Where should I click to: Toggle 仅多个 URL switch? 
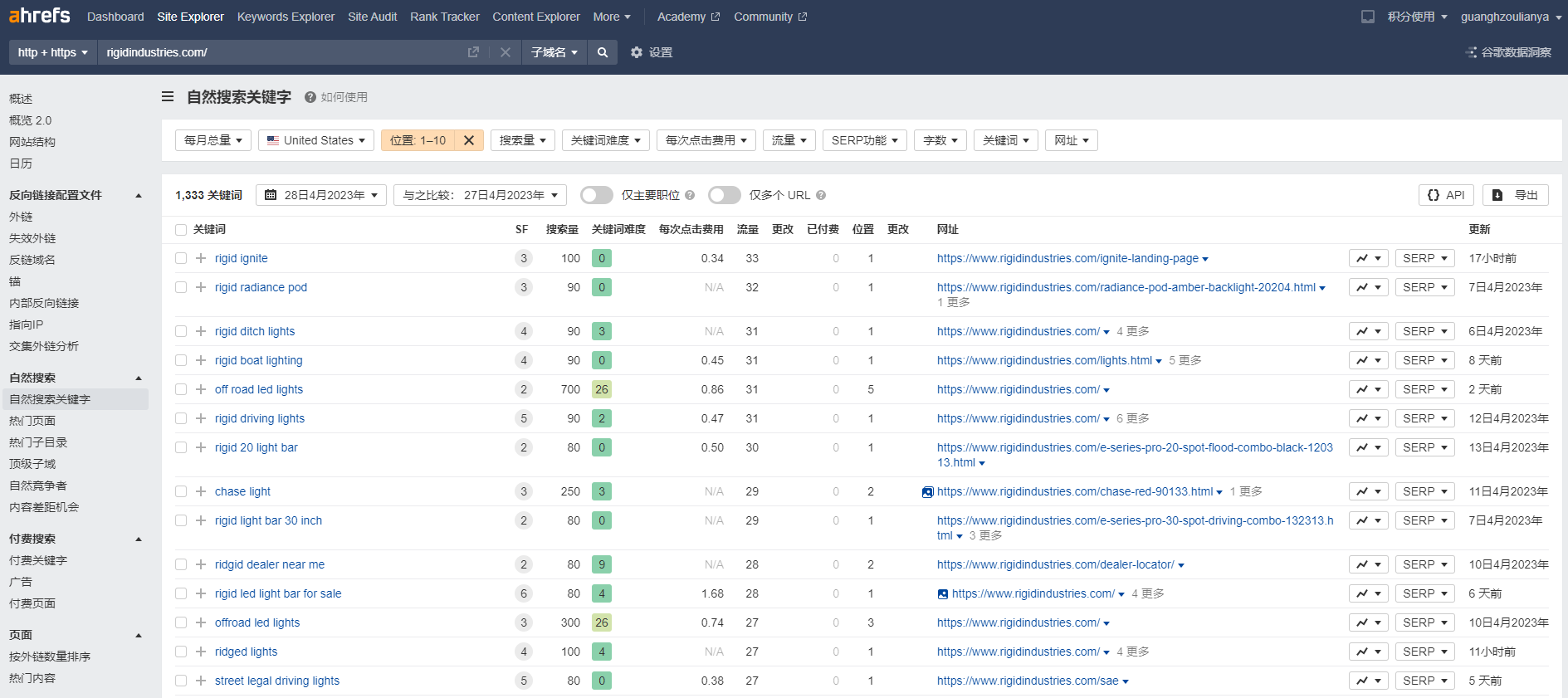coord(725,195)
